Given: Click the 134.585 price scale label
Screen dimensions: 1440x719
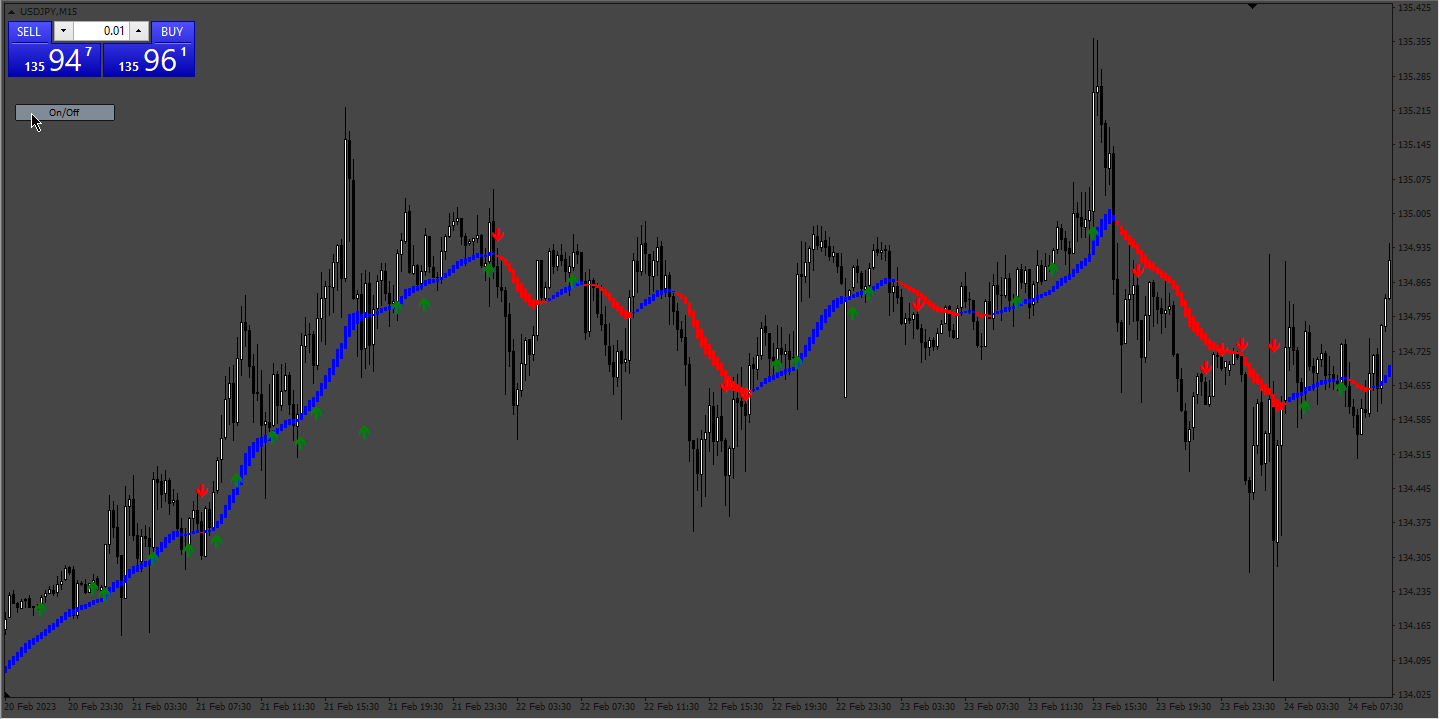Looking at the screenshot, I should [1413, 420].
